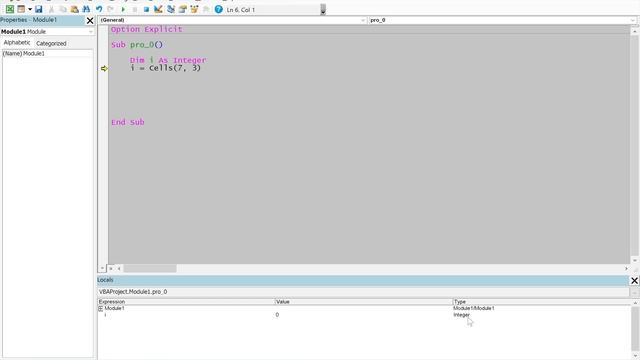Click the Insert UserForm icon

[21, 9]
